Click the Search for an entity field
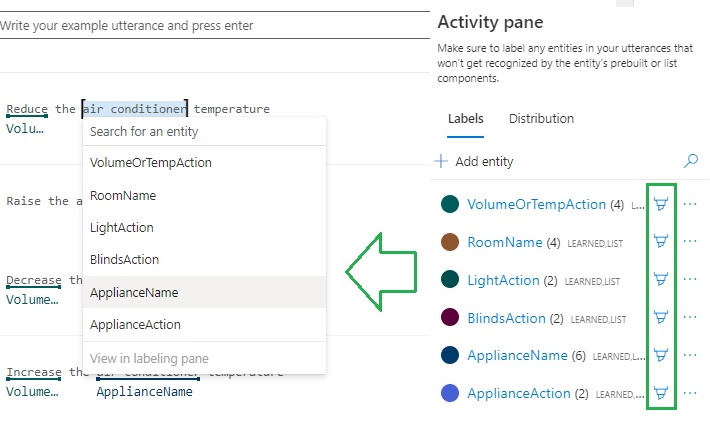This screenshot has height=427, width=710. [x=204, y=132]
